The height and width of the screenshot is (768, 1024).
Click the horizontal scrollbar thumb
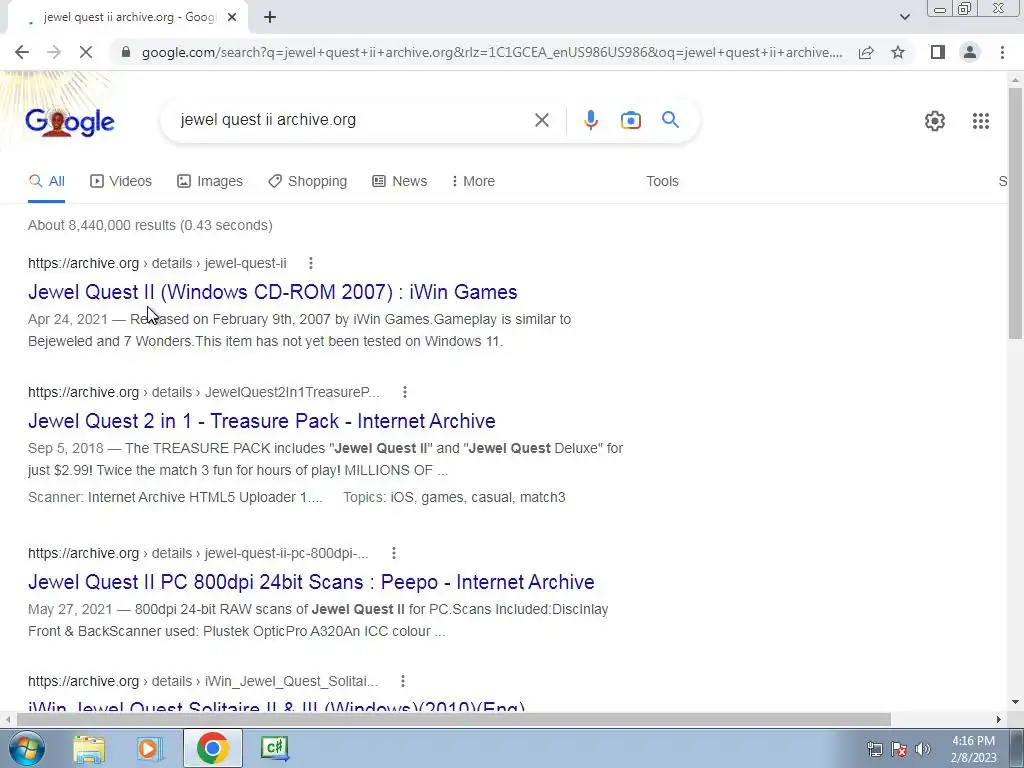pos(453,719)
